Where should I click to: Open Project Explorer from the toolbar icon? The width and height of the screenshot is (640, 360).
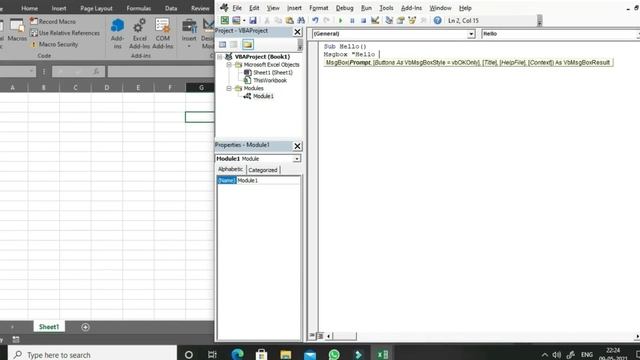389,20
